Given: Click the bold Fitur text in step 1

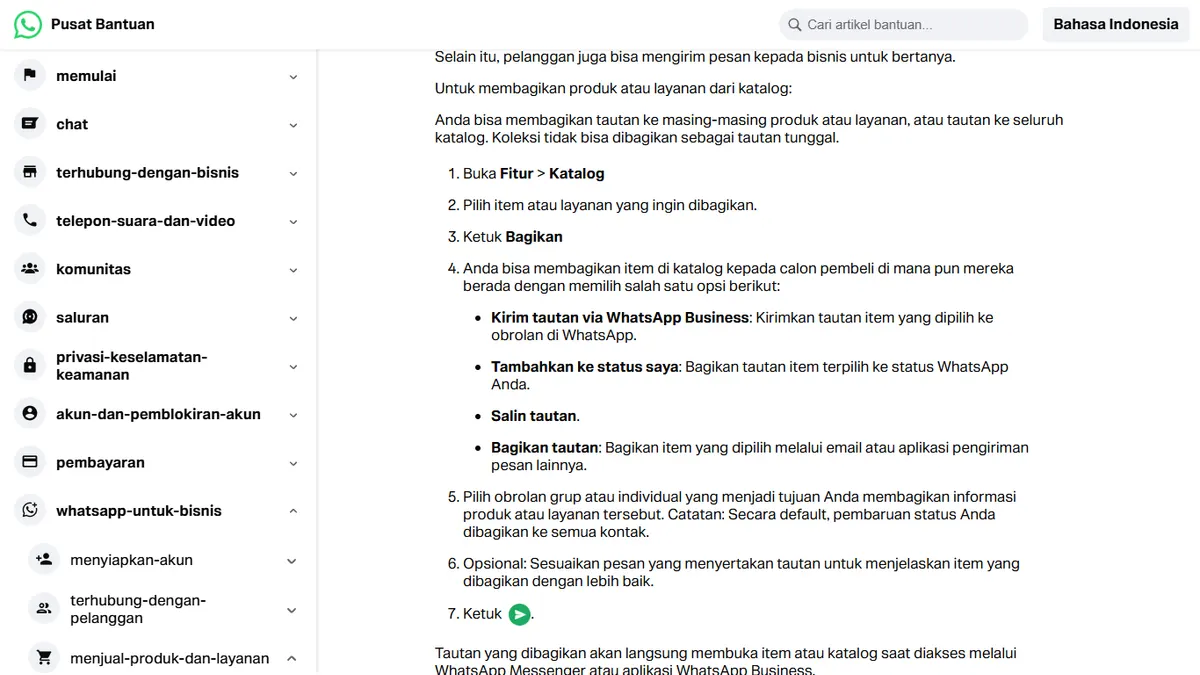Looking at the screenshot, I should (517, 173).
